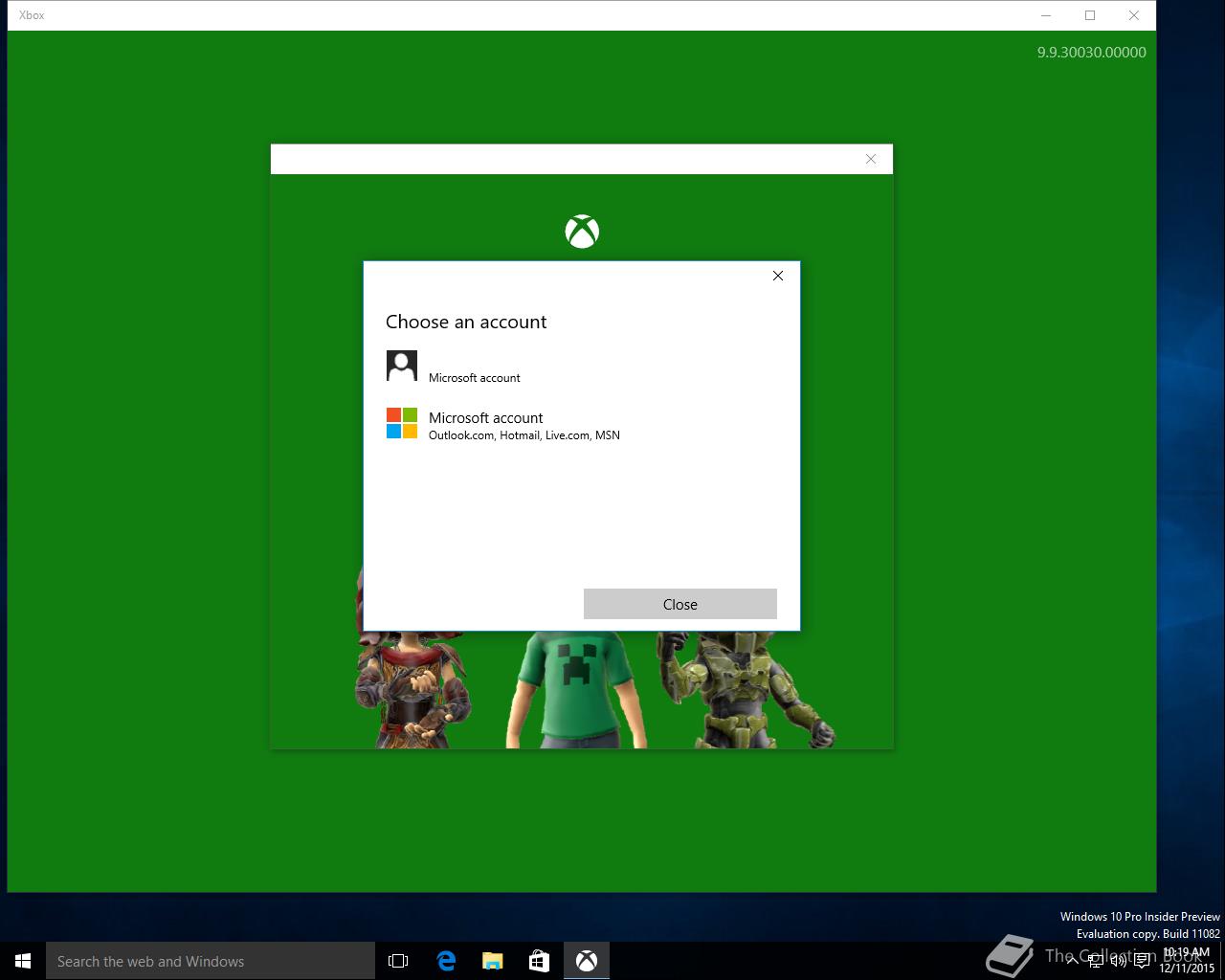
Task: Click 'Outlook.com, Hotmail, Live.com, MSN' subtitle
Action: coord(524,435)
